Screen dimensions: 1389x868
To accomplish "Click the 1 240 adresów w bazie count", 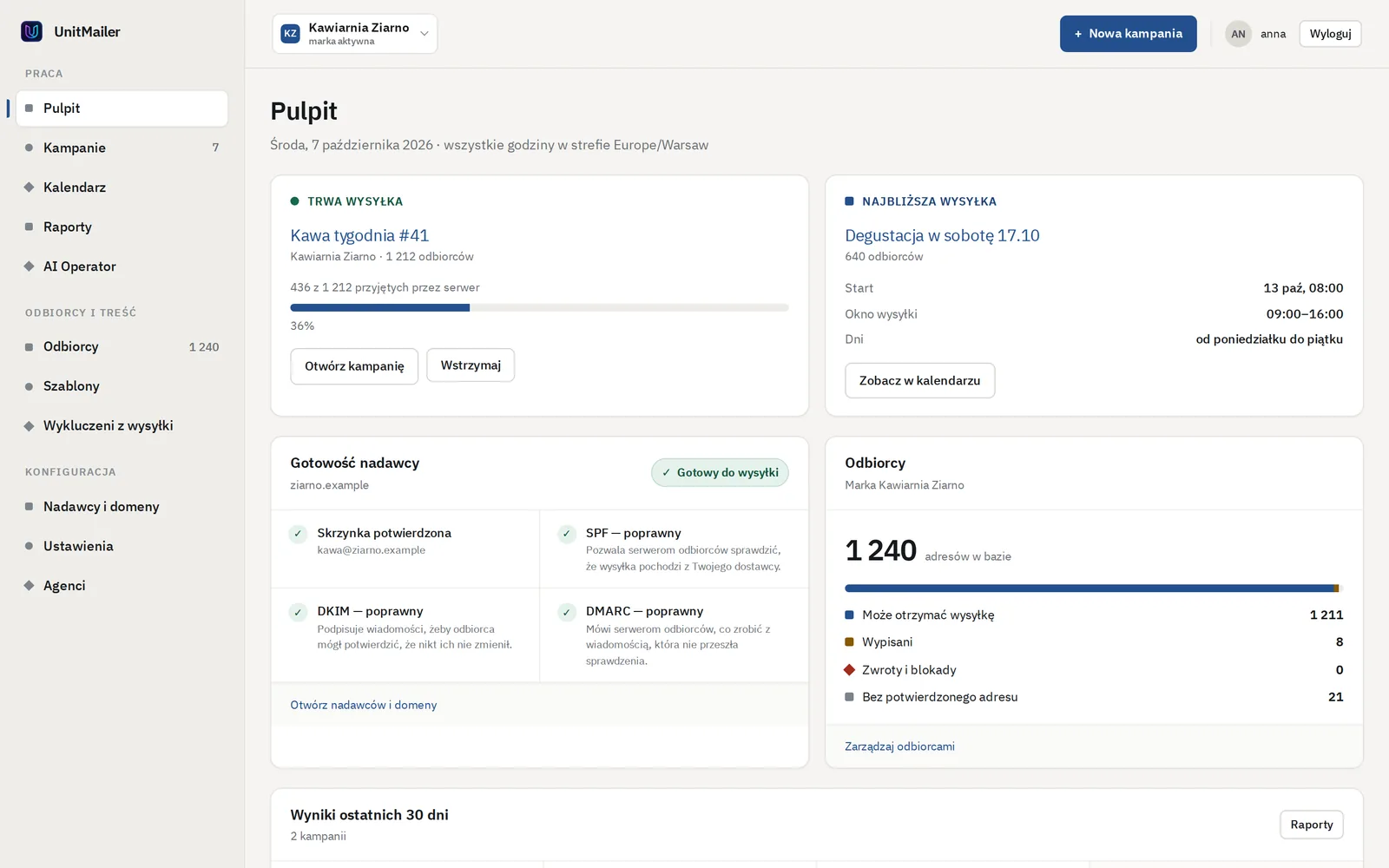I will click(x=927, y=550).
